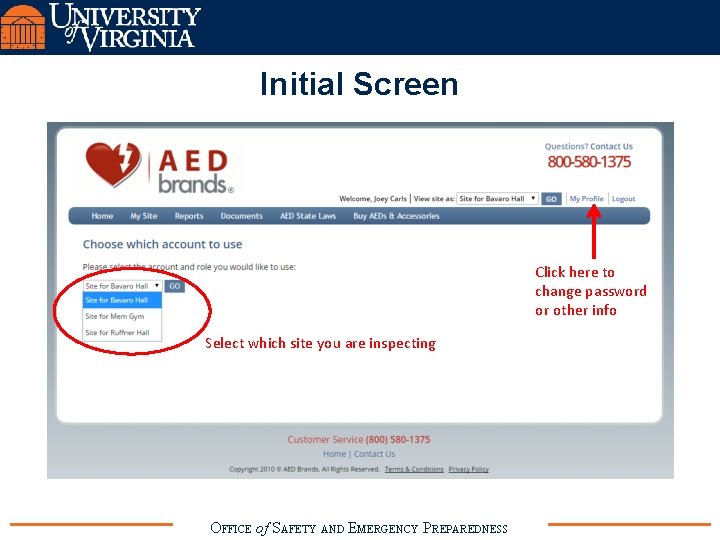This screenshot has height=540, width=720.
Task: Click GO beside the account dropdown
Action: [174, 286]
